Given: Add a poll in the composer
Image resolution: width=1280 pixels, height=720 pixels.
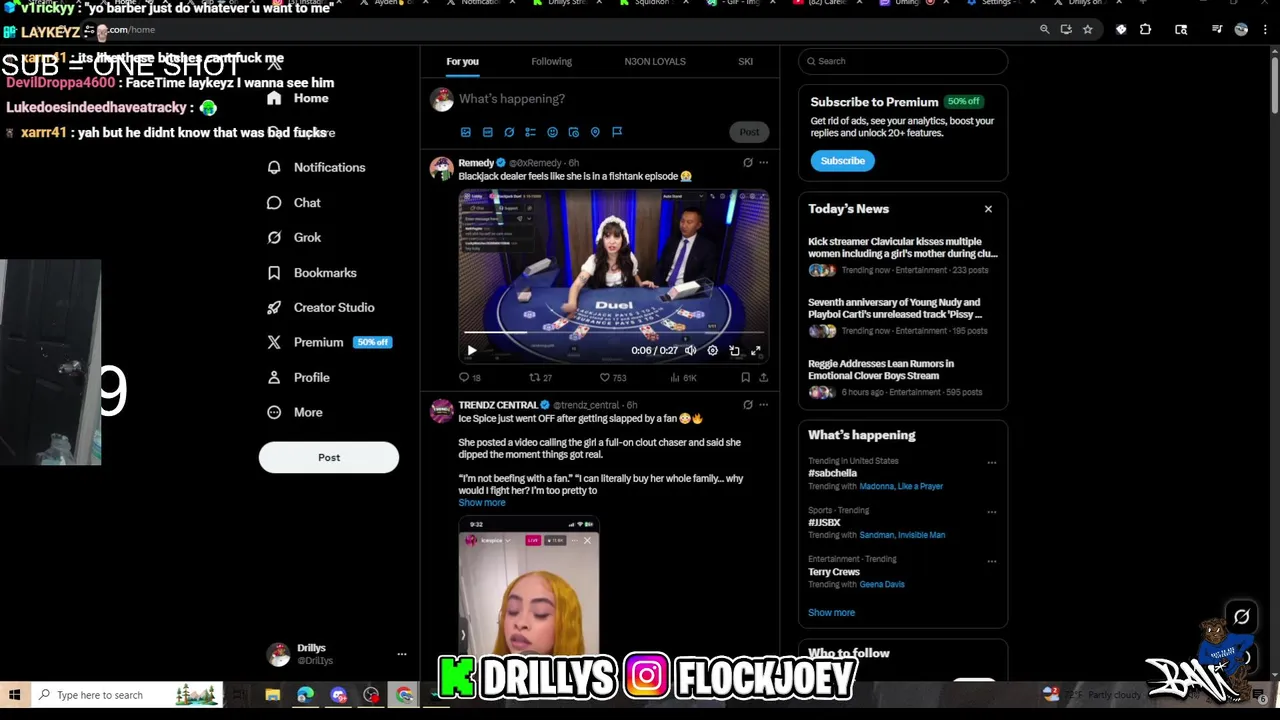Looking at the screenshot, I should click(530, 132).
